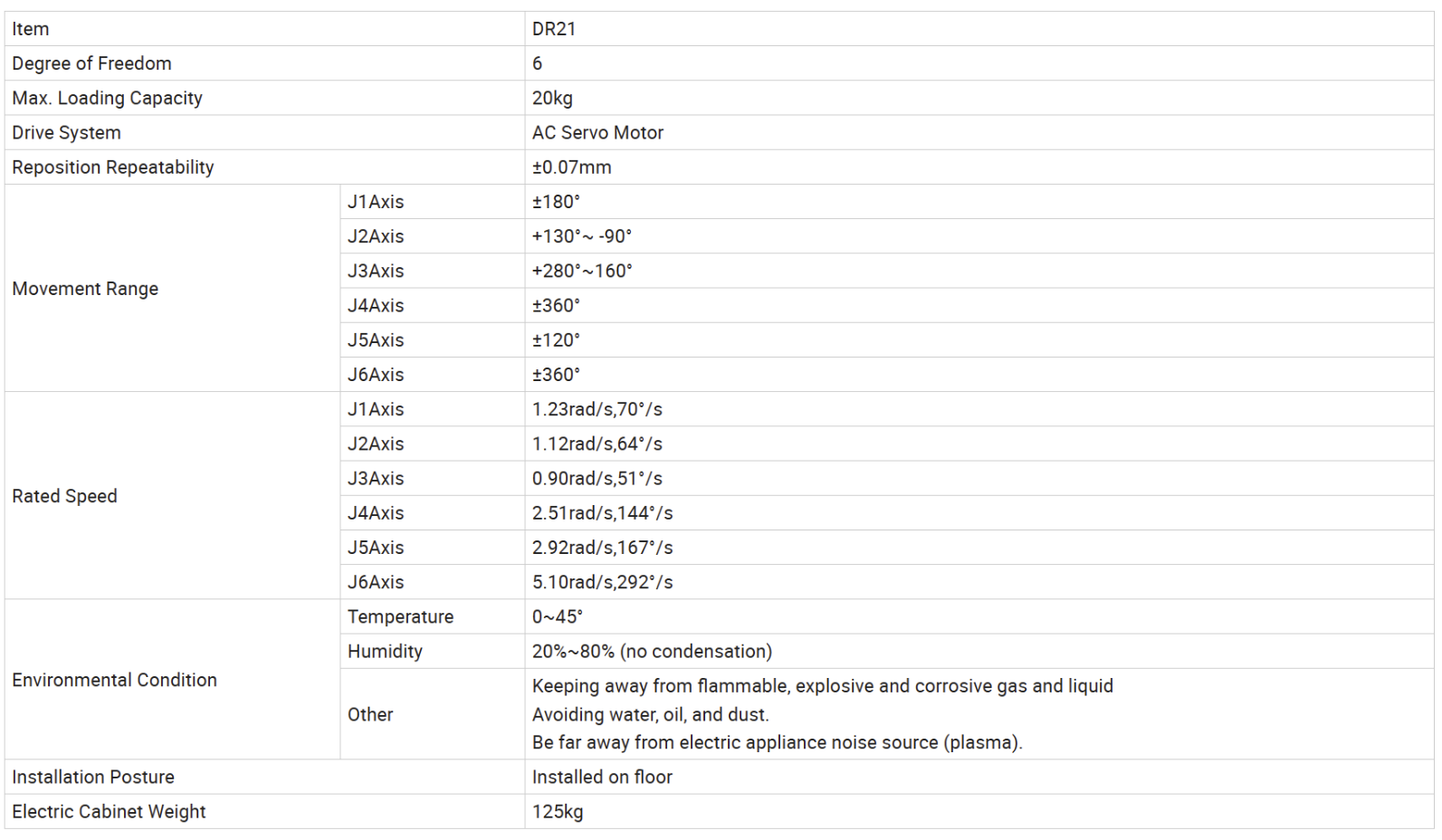Click the Reposition Repeatability label
Screen dimensions: 1442x840
click(x=113, y=167)
